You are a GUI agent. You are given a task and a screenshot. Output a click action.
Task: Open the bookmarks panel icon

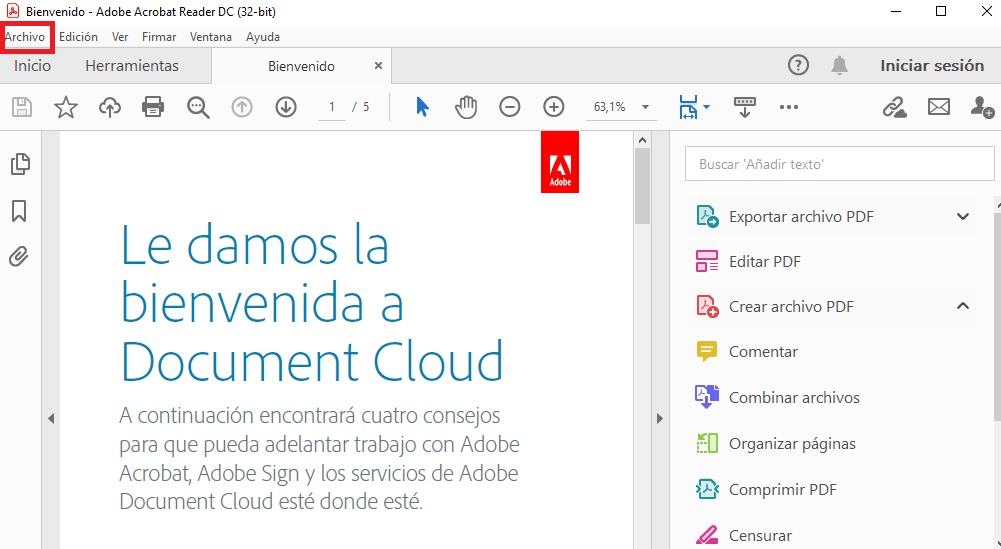pyautogui.click(x=19, y=211)
